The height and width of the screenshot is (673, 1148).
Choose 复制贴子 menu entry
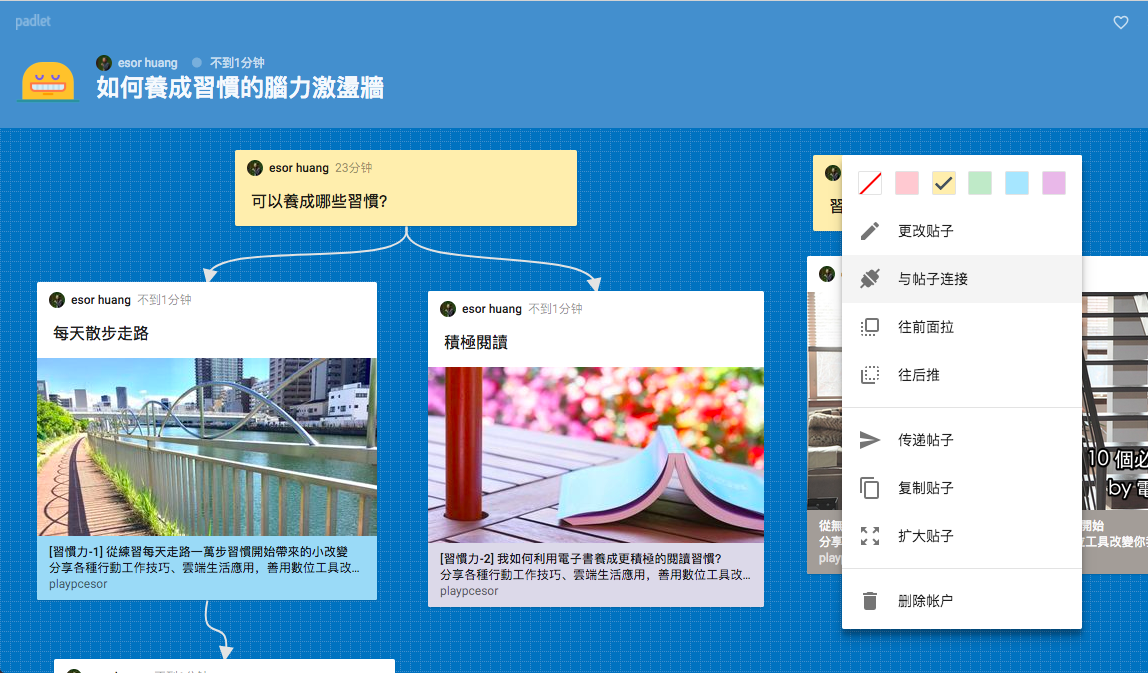961,488
